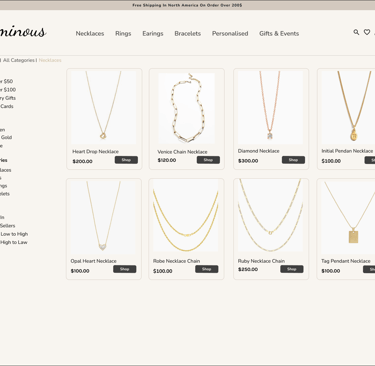Select the $100.00 Opal Heart Necklace price
The width and height of the screenshot is (375, 366).
(x=80, y=271)
